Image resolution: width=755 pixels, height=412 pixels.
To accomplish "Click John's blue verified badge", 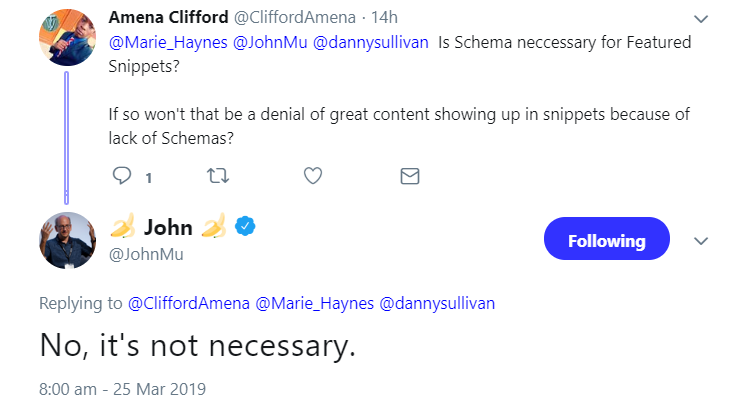I will pos(245,227).
